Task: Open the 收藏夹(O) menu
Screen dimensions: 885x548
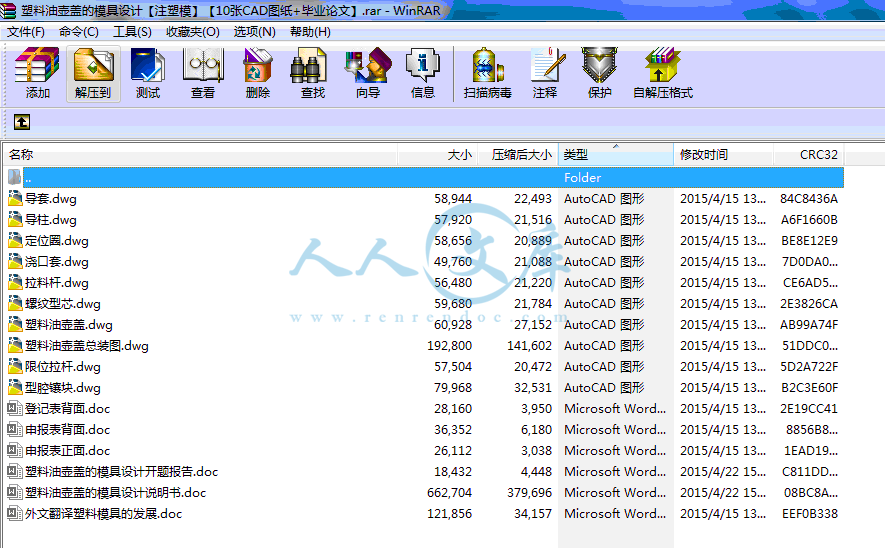Action: pos(192,32)
